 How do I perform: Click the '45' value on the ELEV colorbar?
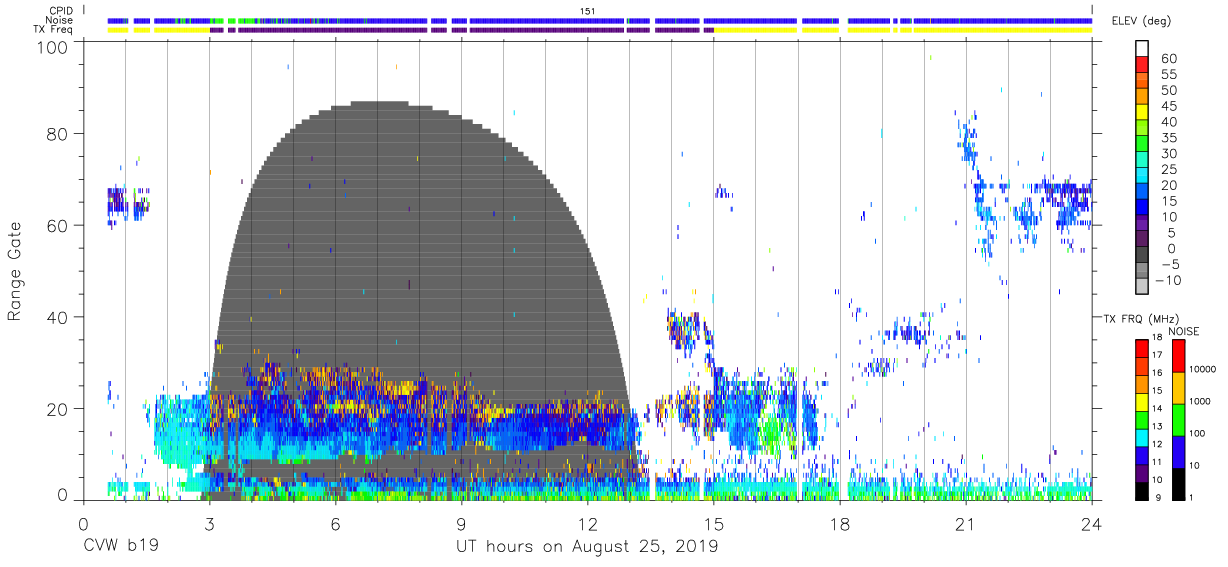1169,106
